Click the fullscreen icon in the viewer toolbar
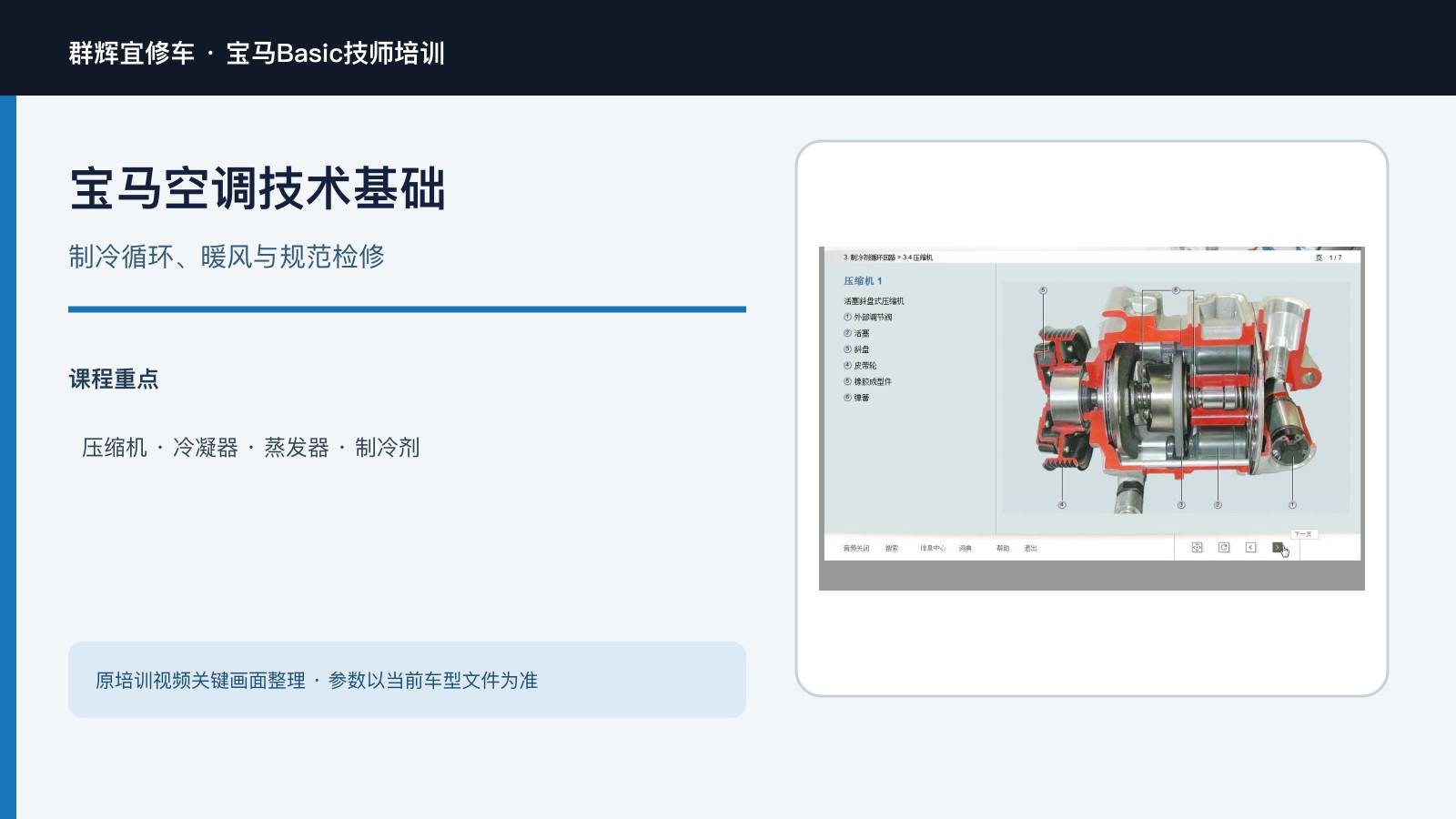 pos(1197,548)
